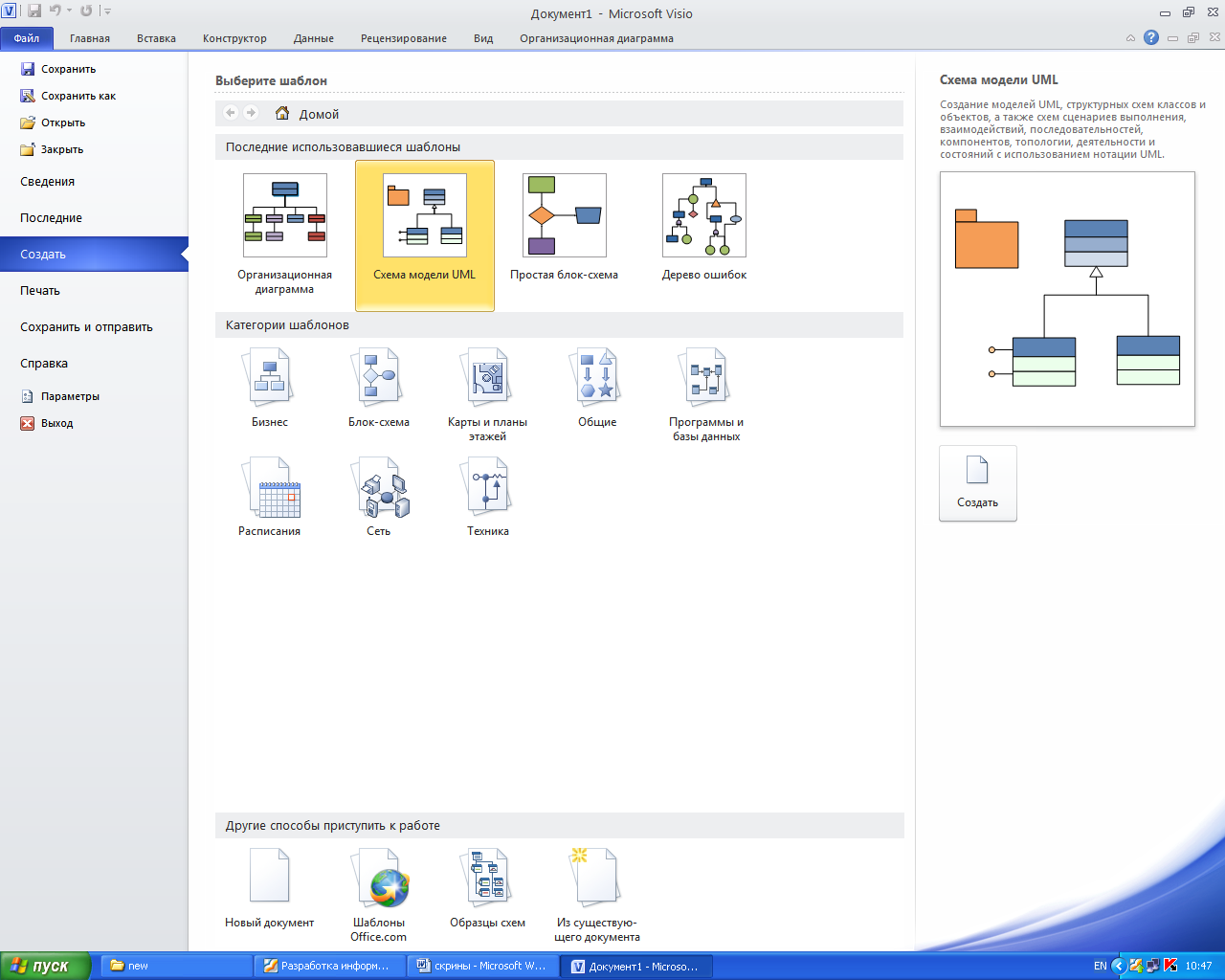Select the Схема модели UML template
This screenshot has height=980, width=1225.
point(425,235)
